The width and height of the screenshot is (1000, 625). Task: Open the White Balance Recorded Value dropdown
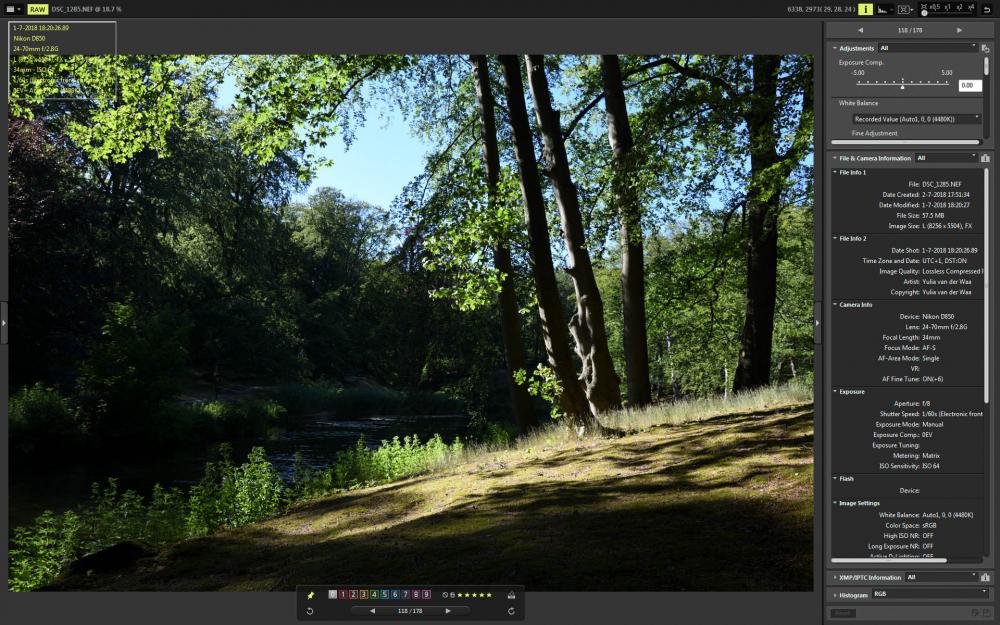point(916,119)
